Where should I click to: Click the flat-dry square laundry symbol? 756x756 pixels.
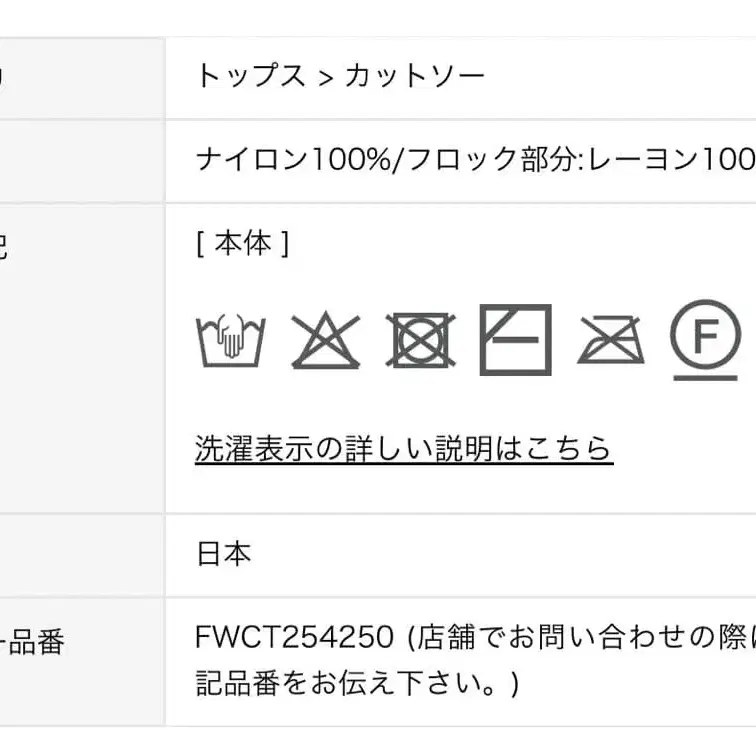[x=515, y=340]
